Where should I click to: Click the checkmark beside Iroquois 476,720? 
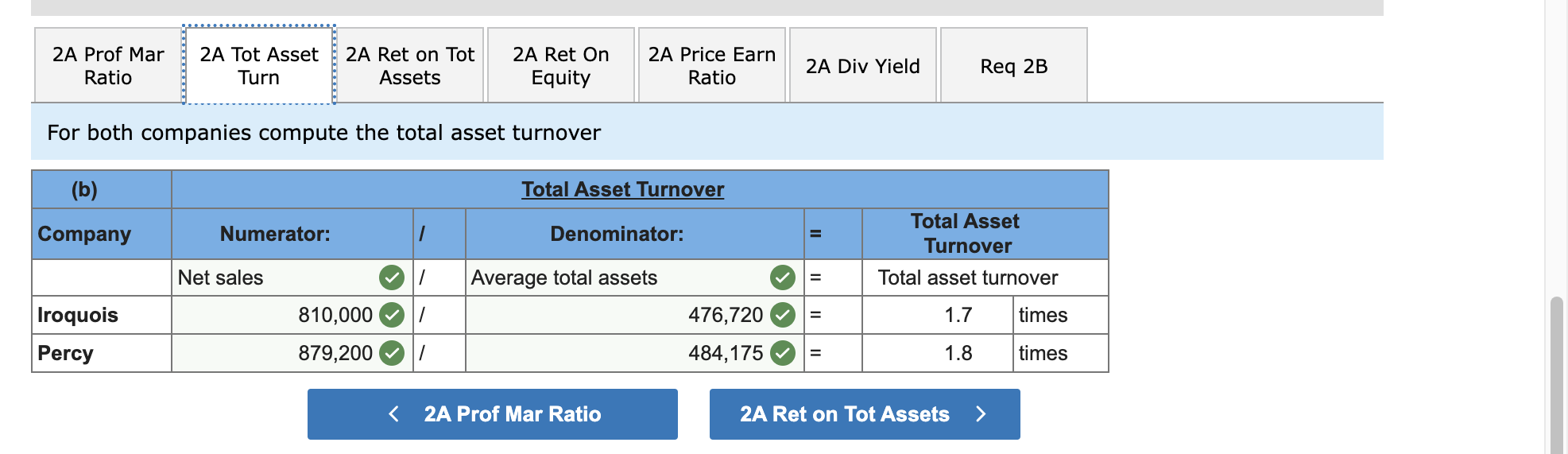[x=782, y=315]
